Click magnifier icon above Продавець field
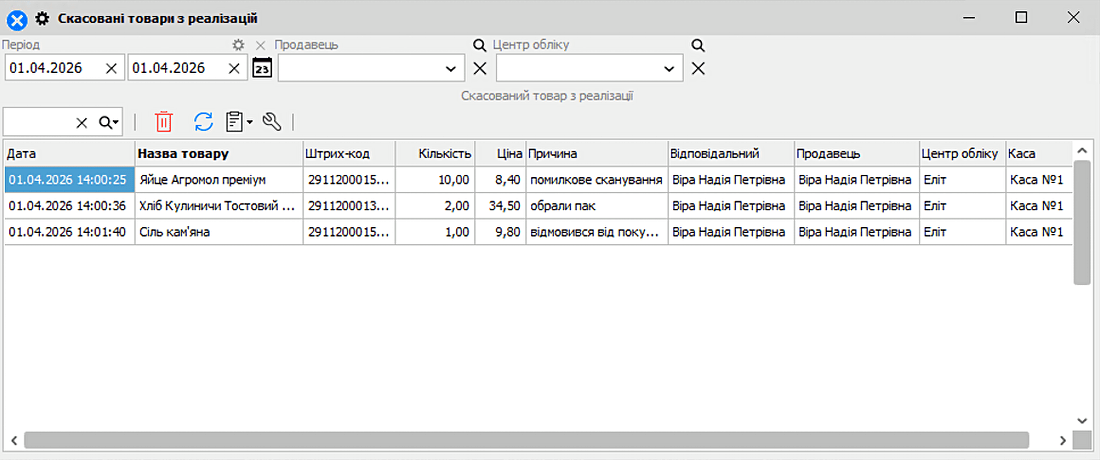1100x460 pixels. (x=479, y=45)
